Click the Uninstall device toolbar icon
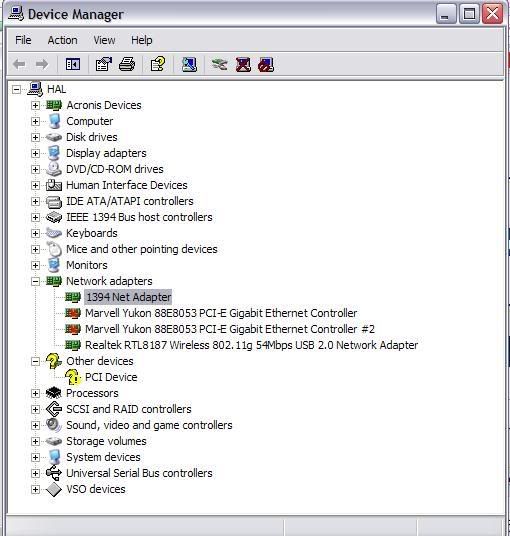Screen dimensions: 510x536 (x=243, y=64)
